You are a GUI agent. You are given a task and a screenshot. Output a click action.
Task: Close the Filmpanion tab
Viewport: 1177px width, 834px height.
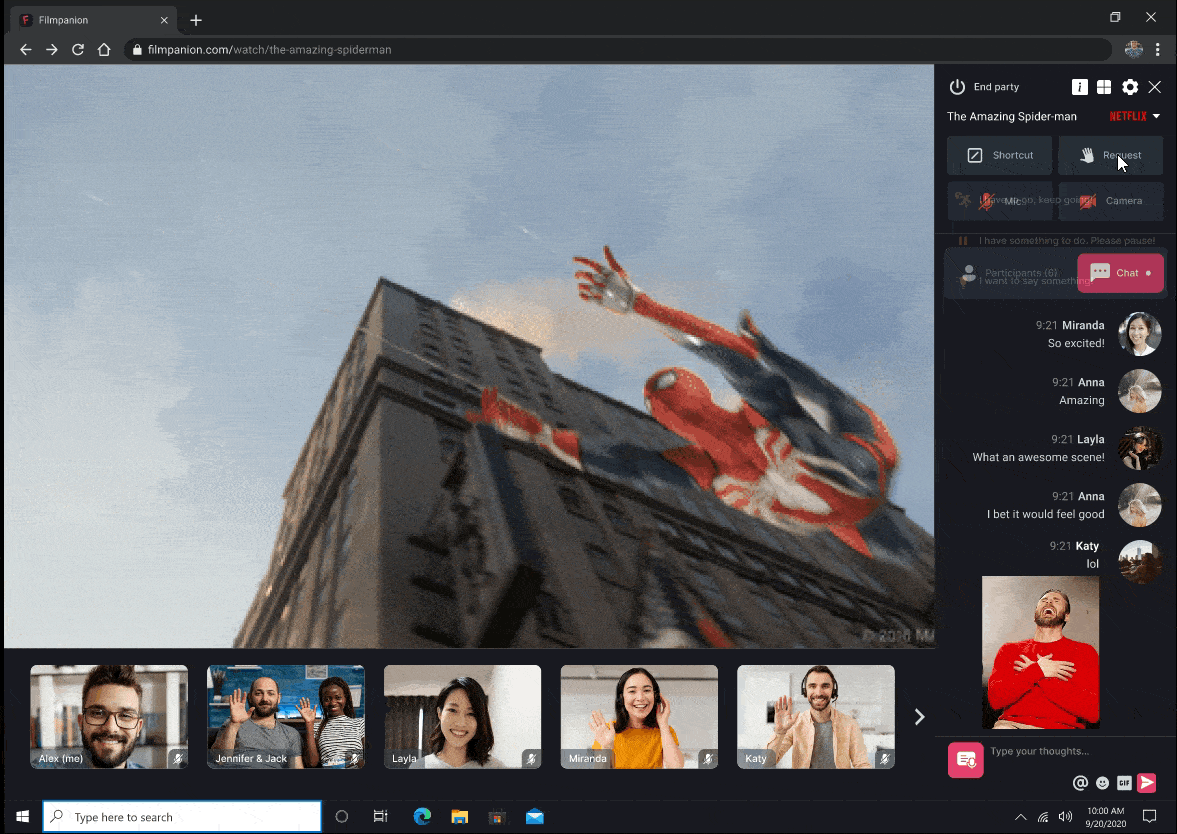point(164,20)
